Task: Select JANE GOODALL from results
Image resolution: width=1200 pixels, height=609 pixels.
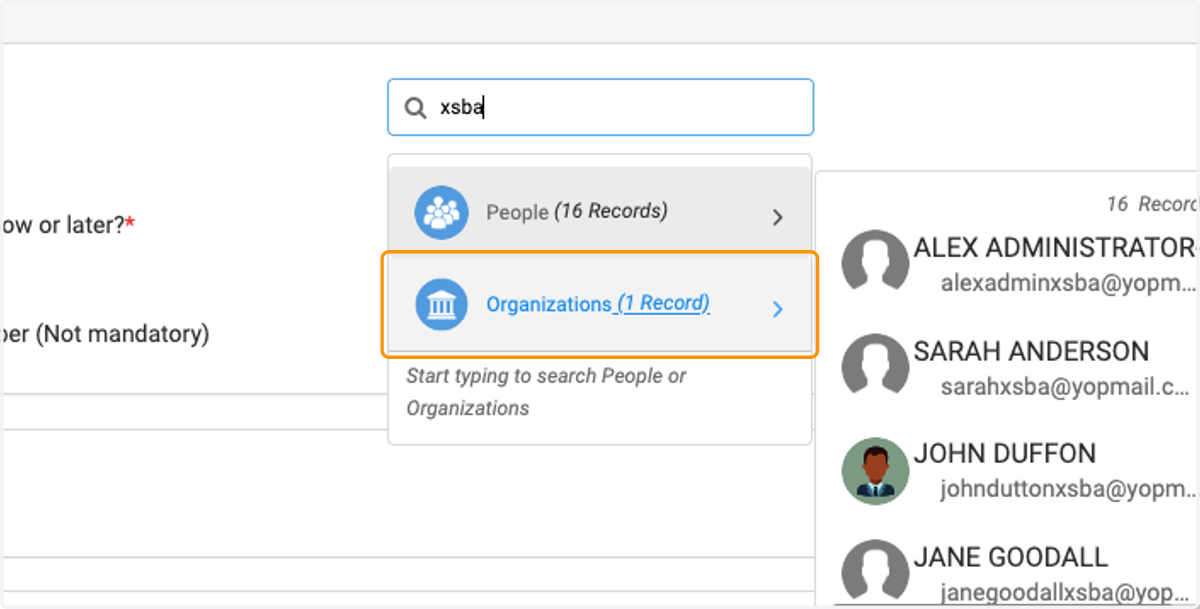Action: (1011, 557)
